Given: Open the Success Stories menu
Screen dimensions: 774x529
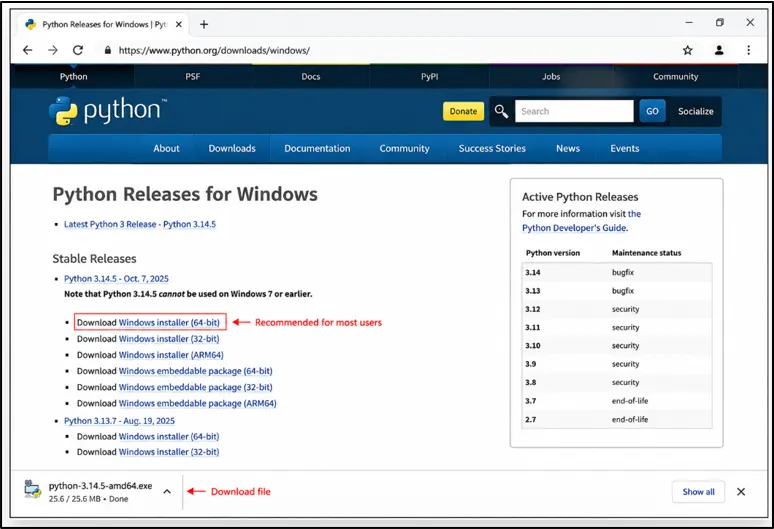Looking at the screenshot, I should [x=492, y=149].
